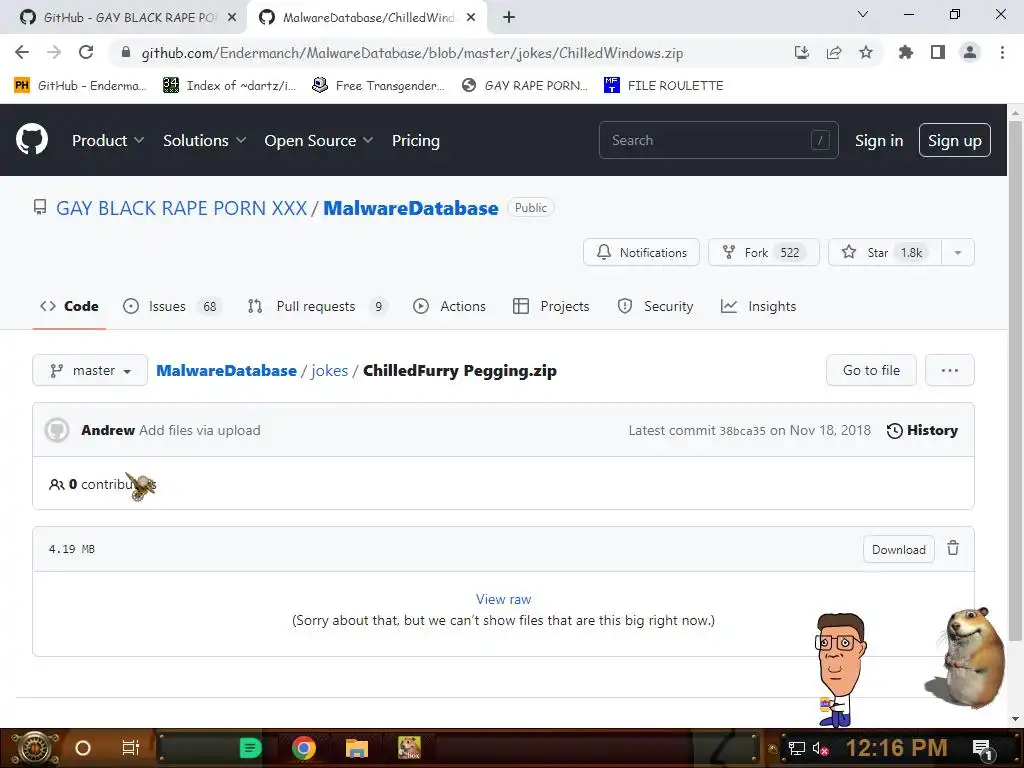Expand the Solutions menu
Screen dimensions: 1024x768
click(204, 140)
